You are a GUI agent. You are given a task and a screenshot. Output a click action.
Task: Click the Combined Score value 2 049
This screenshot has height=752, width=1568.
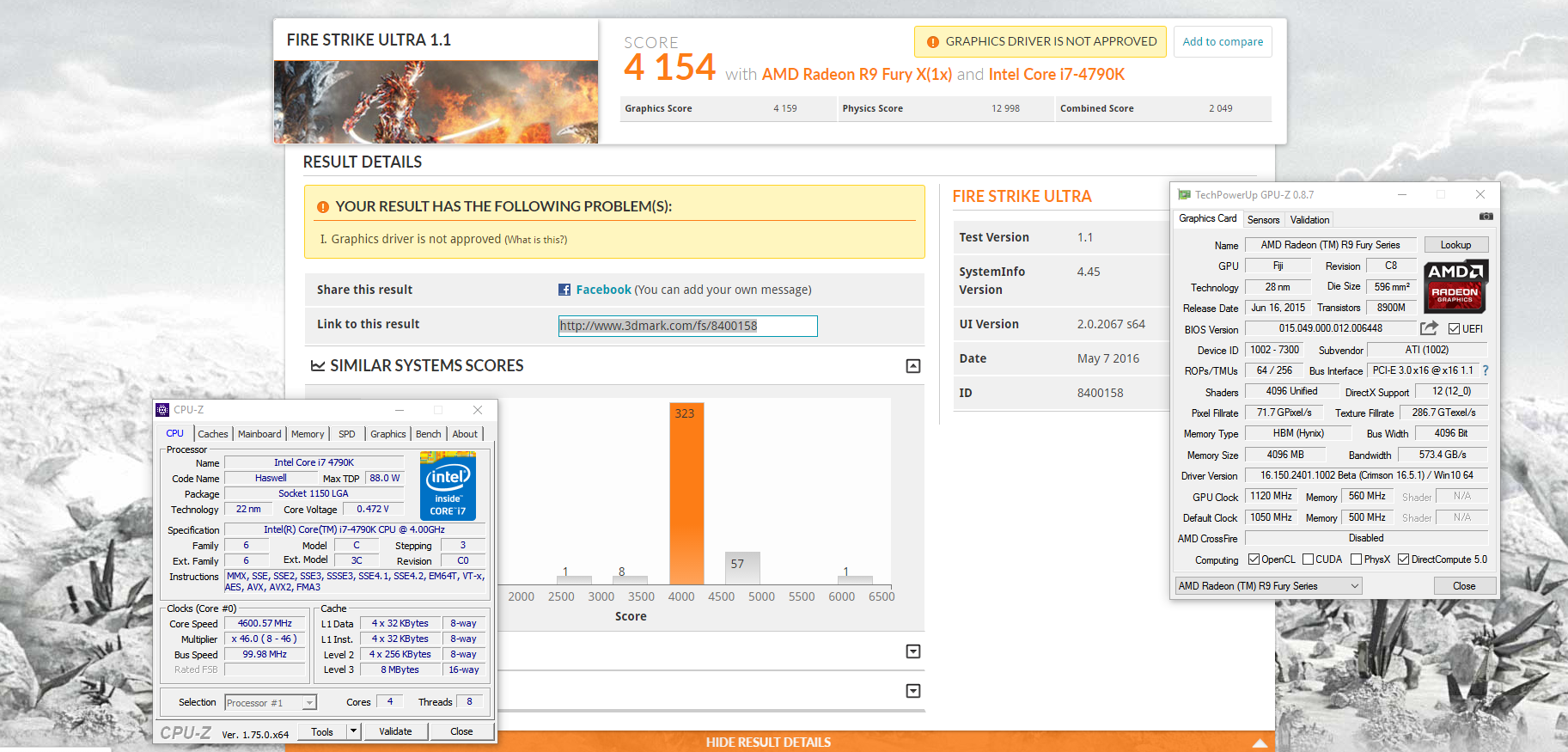point(1221,109)
